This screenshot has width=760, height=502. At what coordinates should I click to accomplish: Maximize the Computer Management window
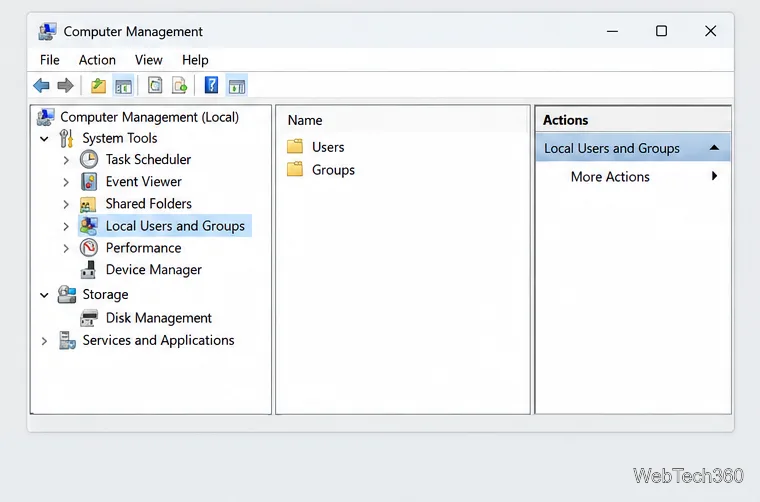(661, 31)
